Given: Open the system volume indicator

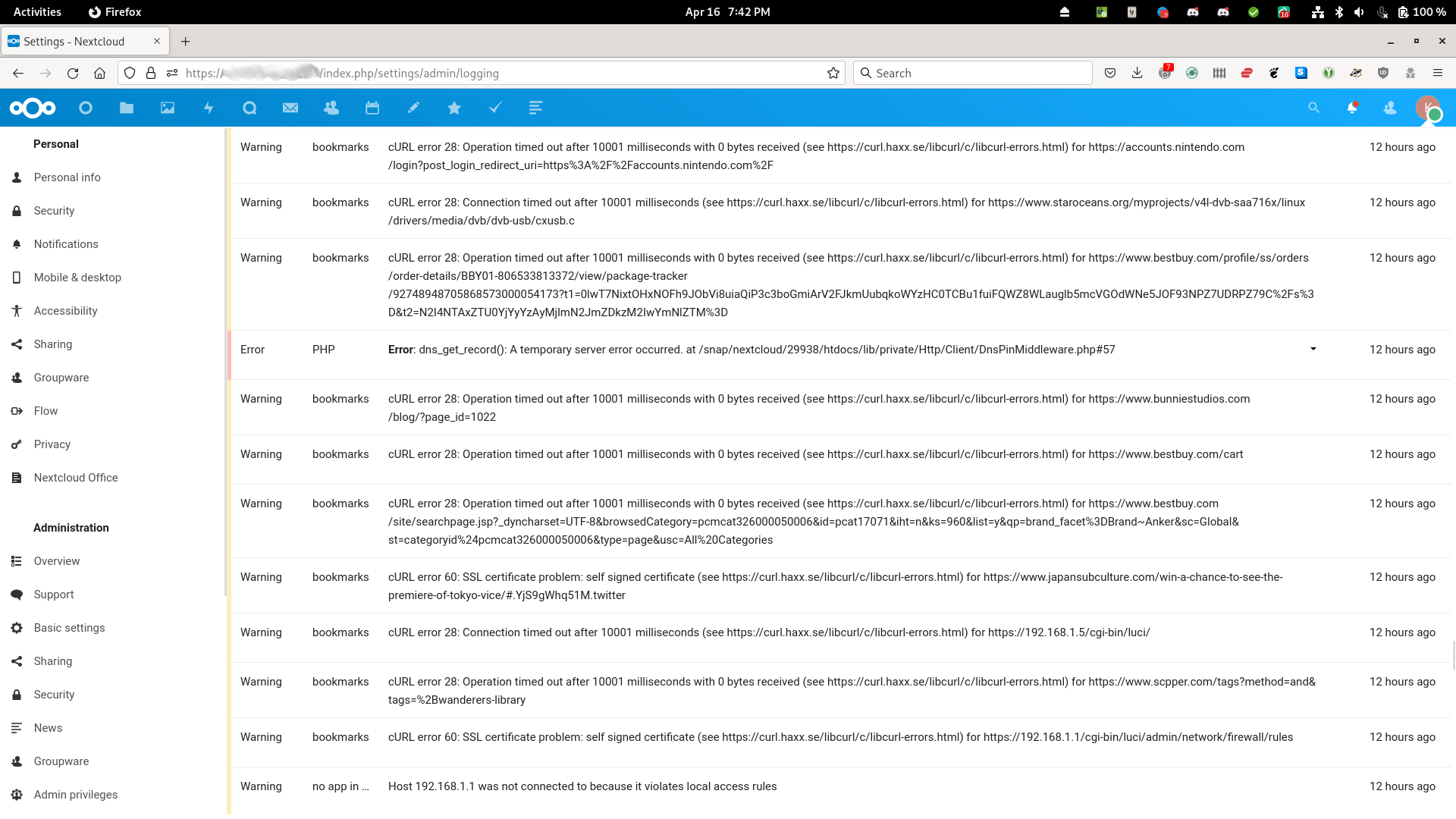Looking at the screenshot, I should click(x=1359, y=12).
